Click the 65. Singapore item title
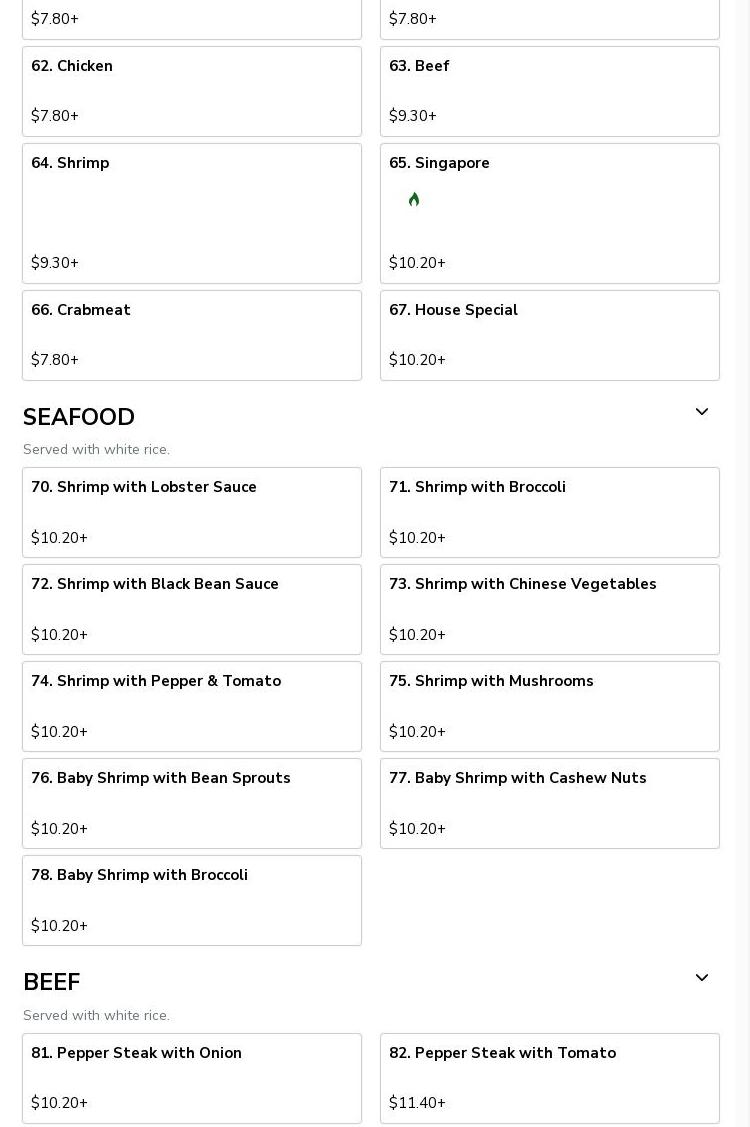This screenshot has height=1127, width=750. pyautogui.click(x=439, y=163)
